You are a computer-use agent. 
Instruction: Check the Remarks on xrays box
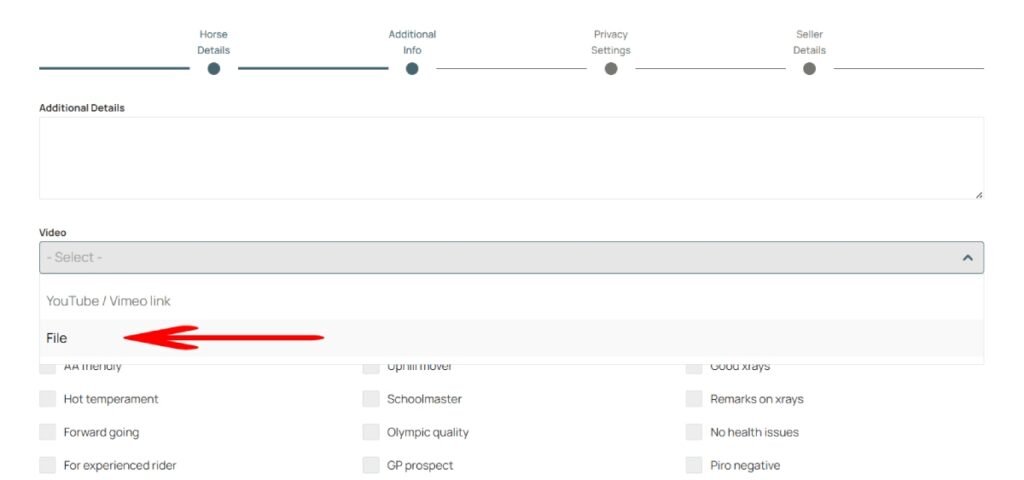pos(694,399)
